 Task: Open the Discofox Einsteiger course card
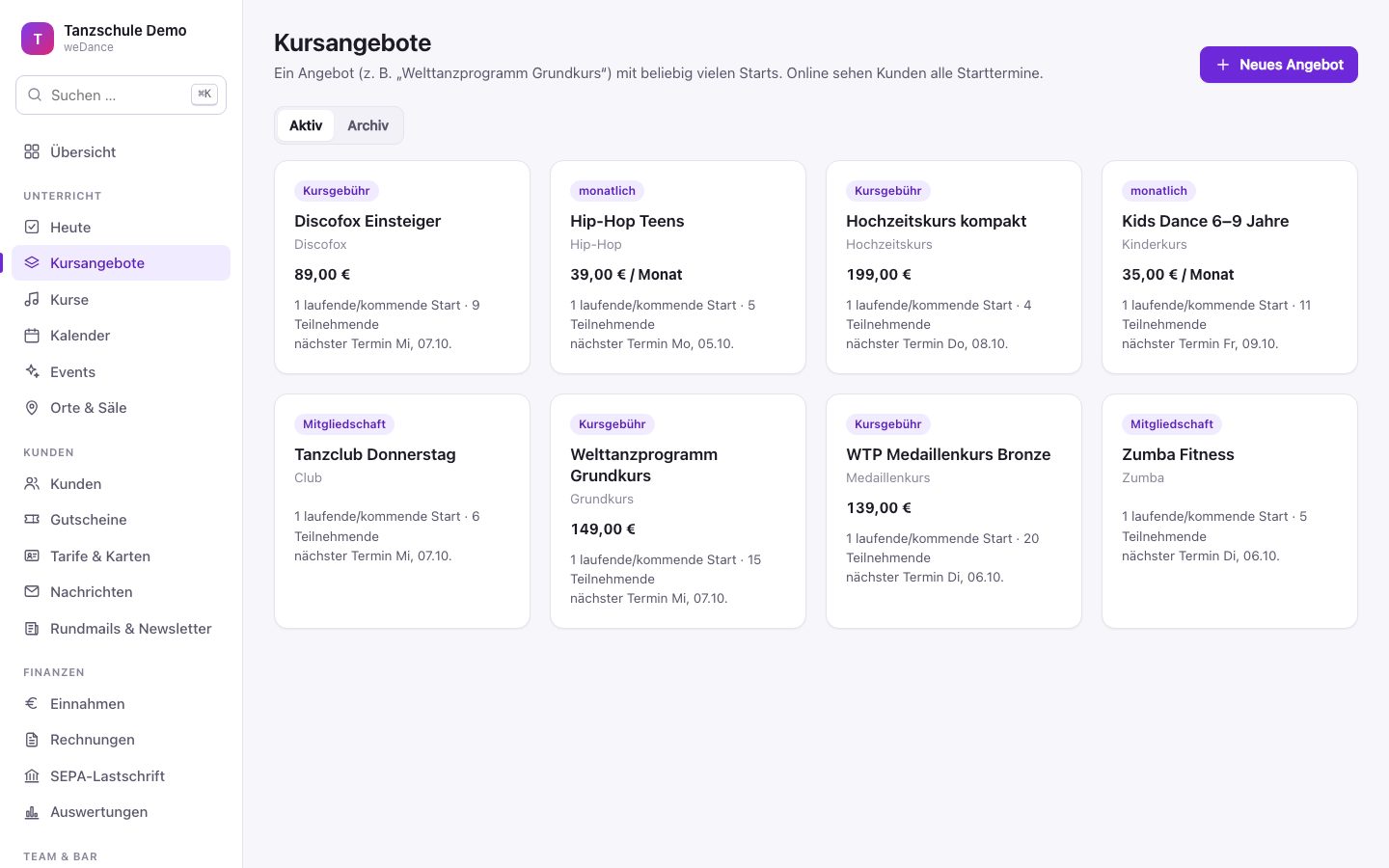point(402,267)
